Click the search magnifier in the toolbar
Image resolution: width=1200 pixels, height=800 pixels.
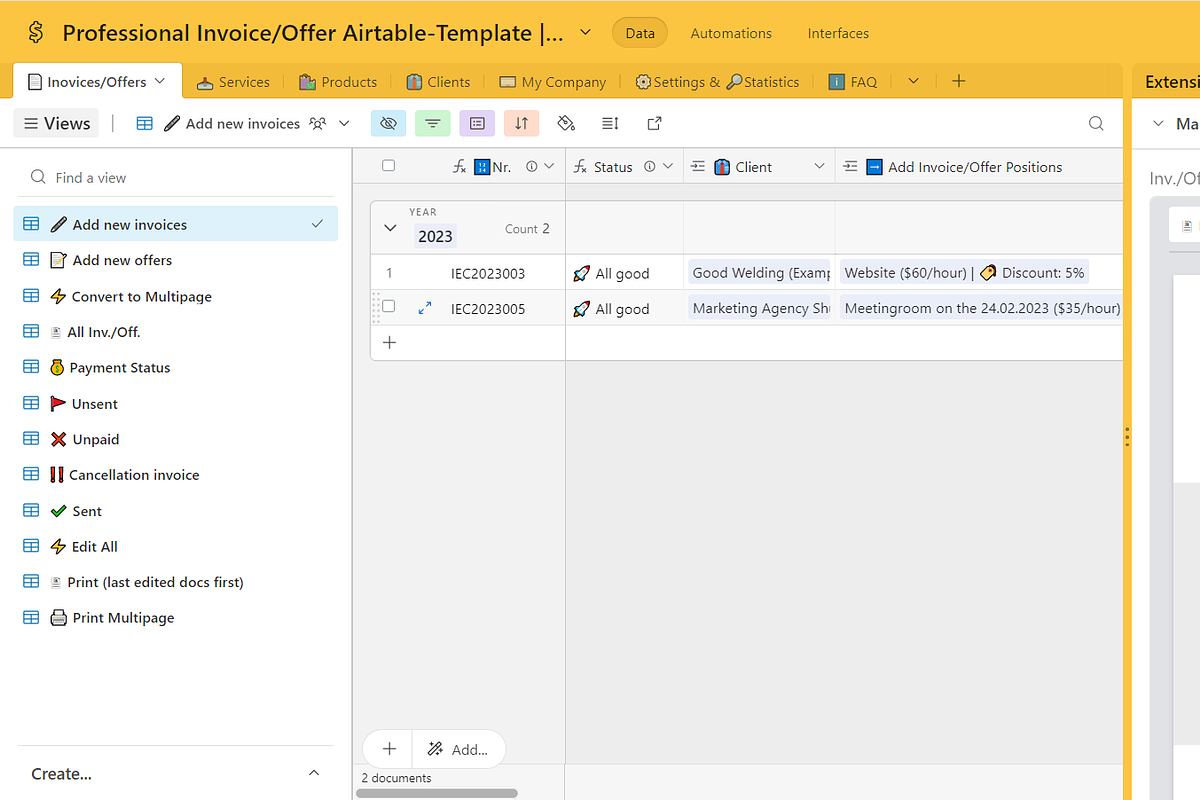point(1096,123)
